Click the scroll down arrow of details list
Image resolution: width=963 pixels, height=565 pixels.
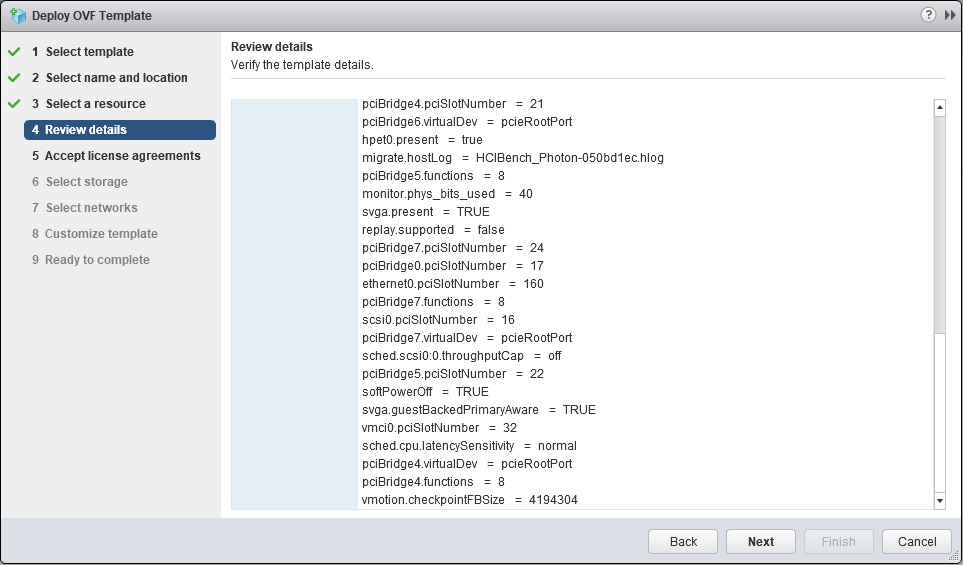pos(940,501)
